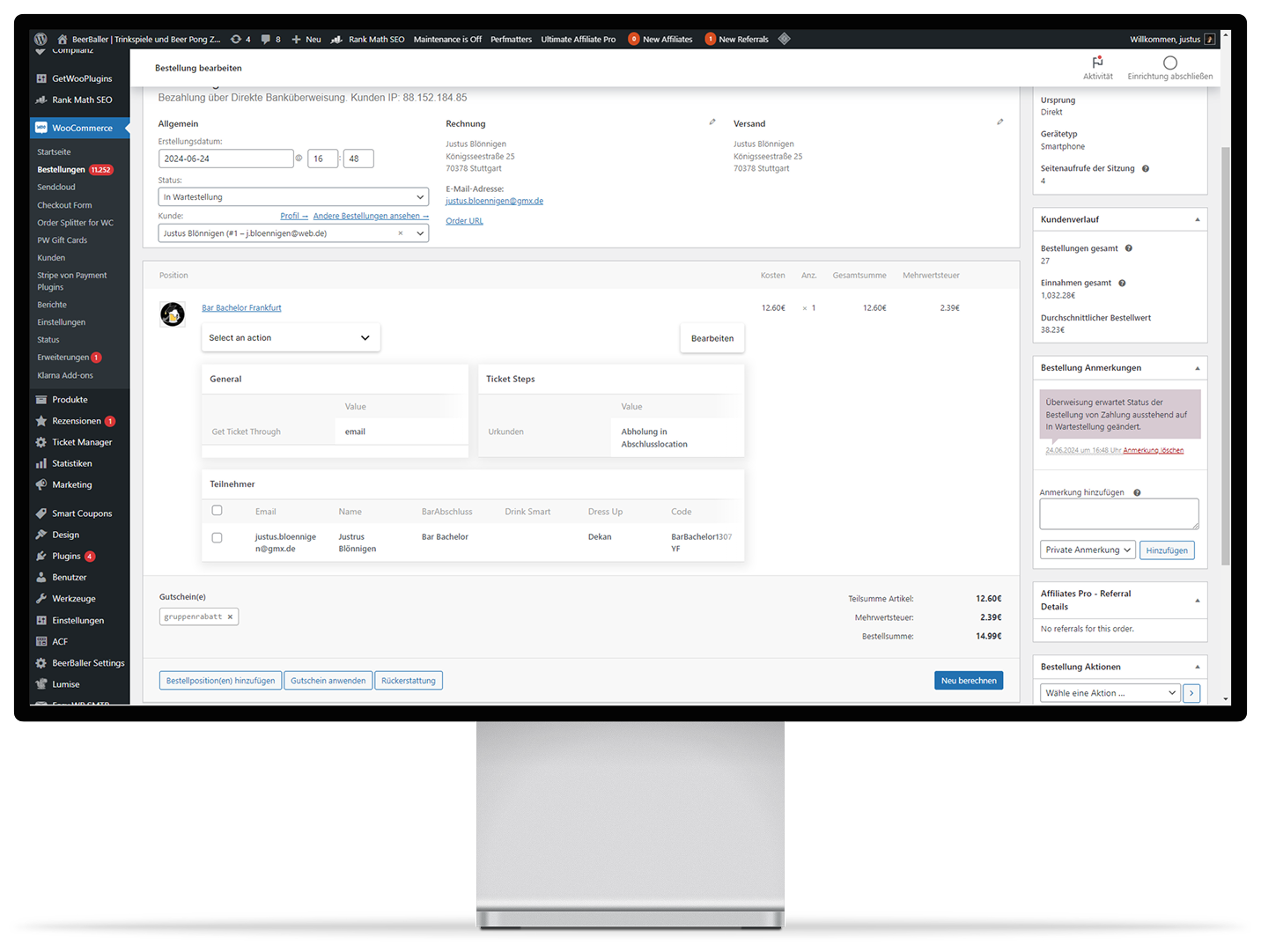Open the Status dropdown In Wartestellung
Viewport: 1261px width, 952px height.
[293, 197]
